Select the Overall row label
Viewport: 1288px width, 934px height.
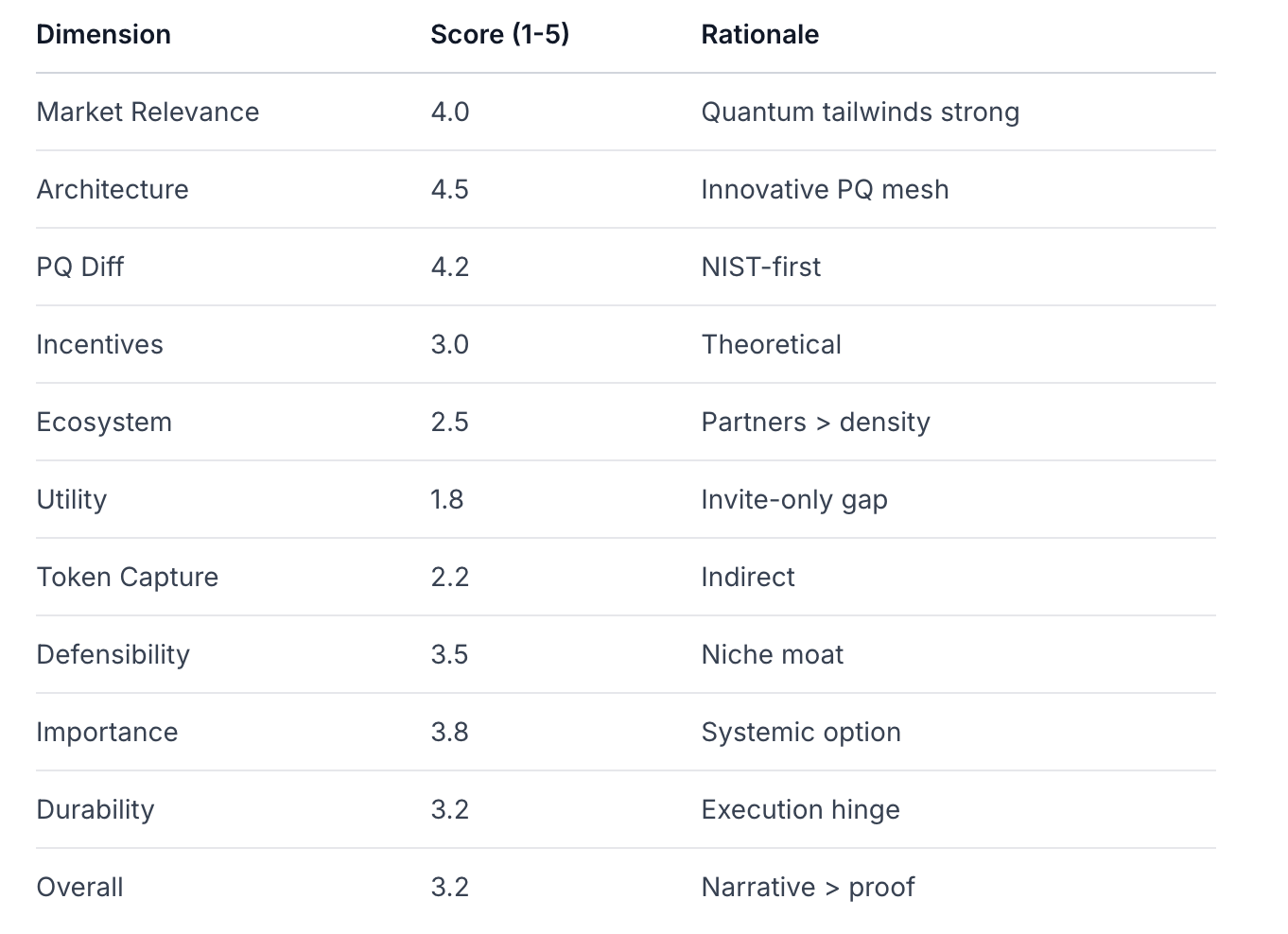click(x=79, y=888)
